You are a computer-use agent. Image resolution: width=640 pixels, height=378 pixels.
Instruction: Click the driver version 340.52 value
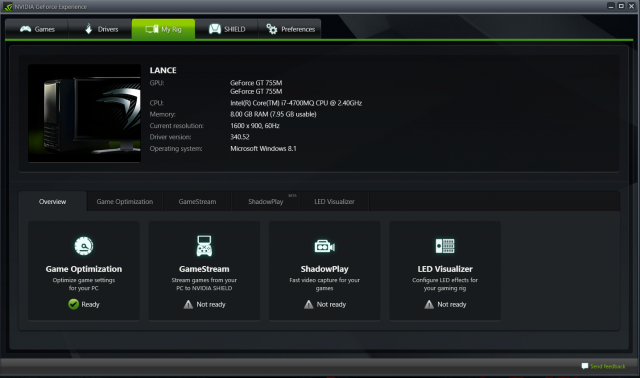(x=240, y=137)
